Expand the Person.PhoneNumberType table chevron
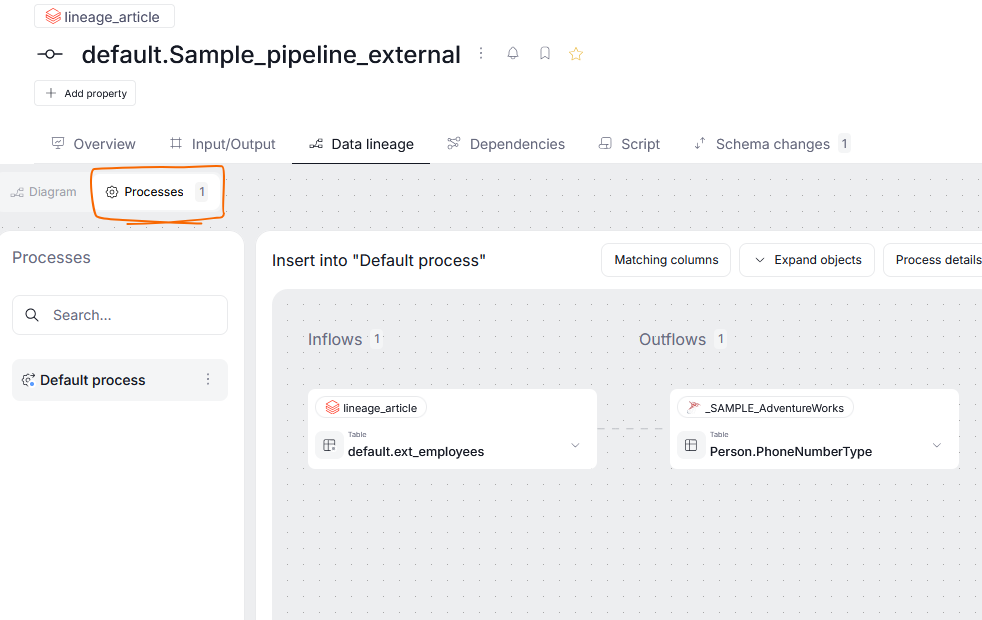982x620 pixels. pos(937,445)
